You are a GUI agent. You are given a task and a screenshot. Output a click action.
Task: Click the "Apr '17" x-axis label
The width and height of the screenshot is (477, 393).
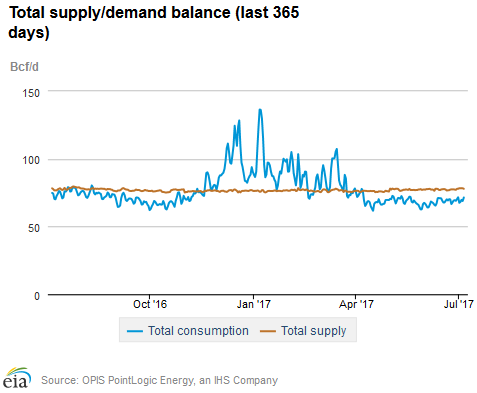356,304
